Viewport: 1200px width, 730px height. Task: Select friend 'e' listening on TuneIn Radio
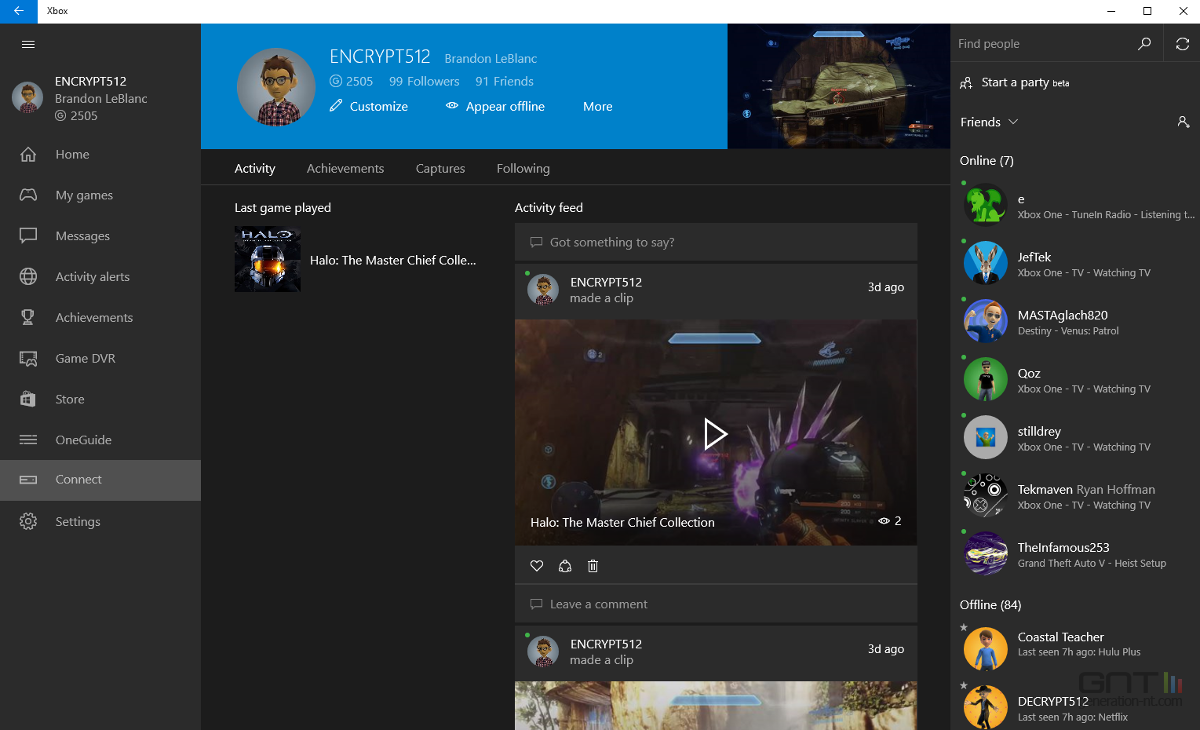tap(1075, 206)
